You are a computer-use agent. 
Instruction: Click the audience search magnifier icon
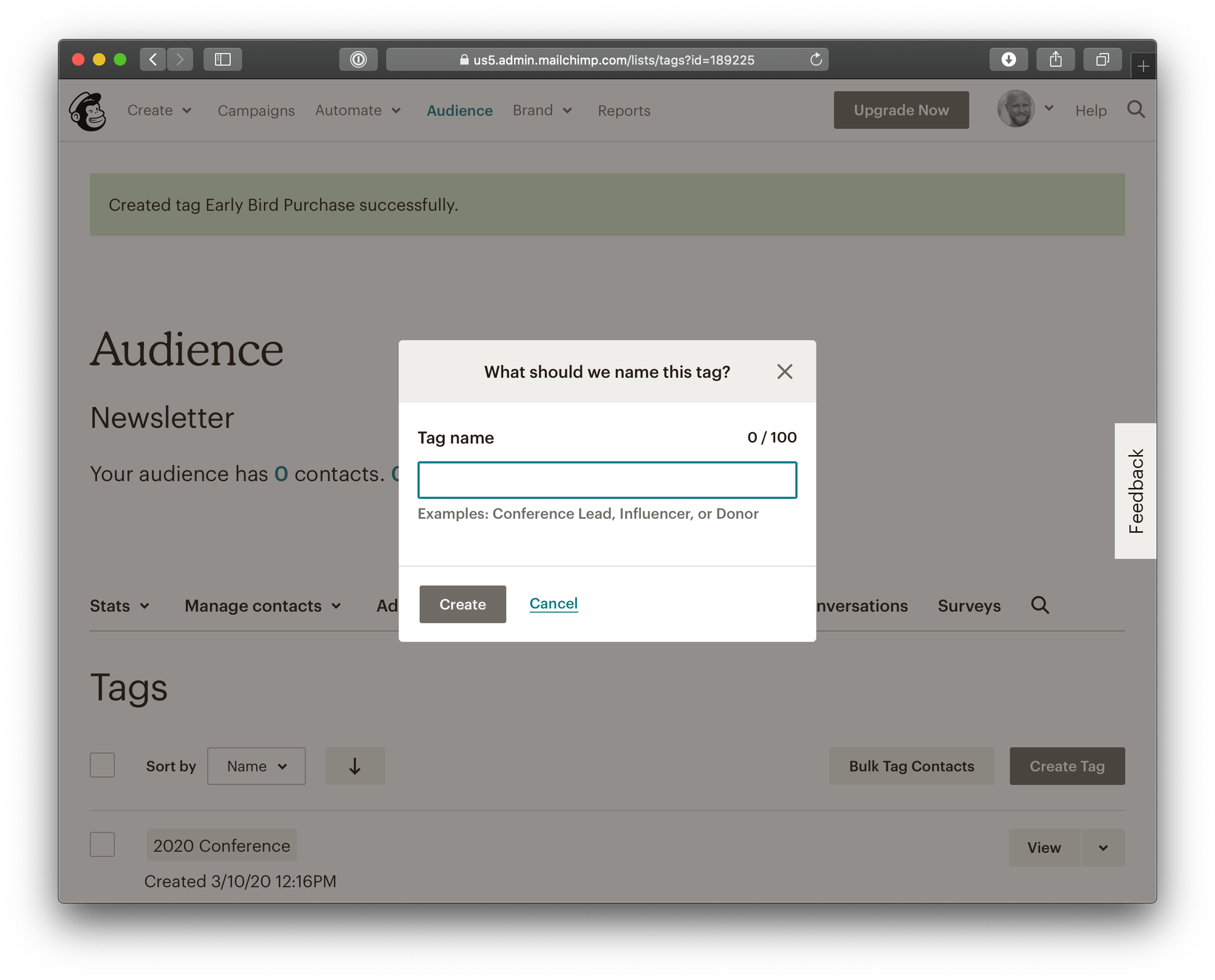coord(1039,605)
